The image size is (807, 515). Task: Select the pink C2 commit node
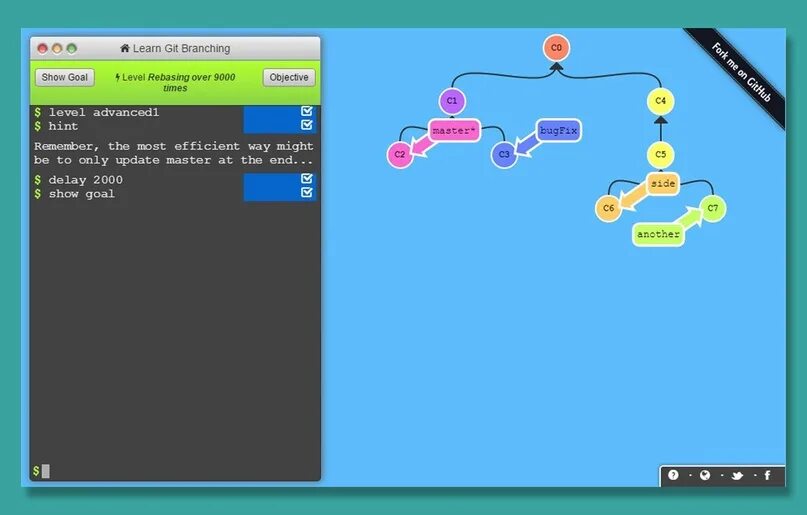(399, 154)
